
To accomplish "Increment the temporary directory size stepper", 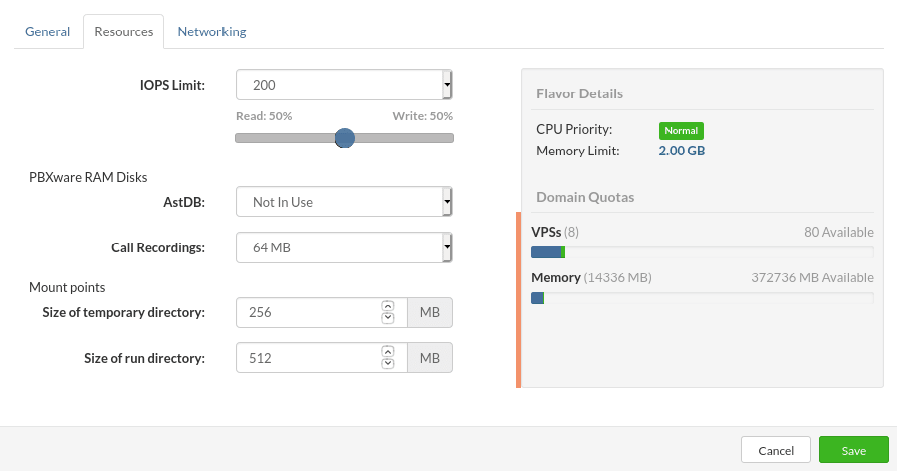I will coord(388,306).
